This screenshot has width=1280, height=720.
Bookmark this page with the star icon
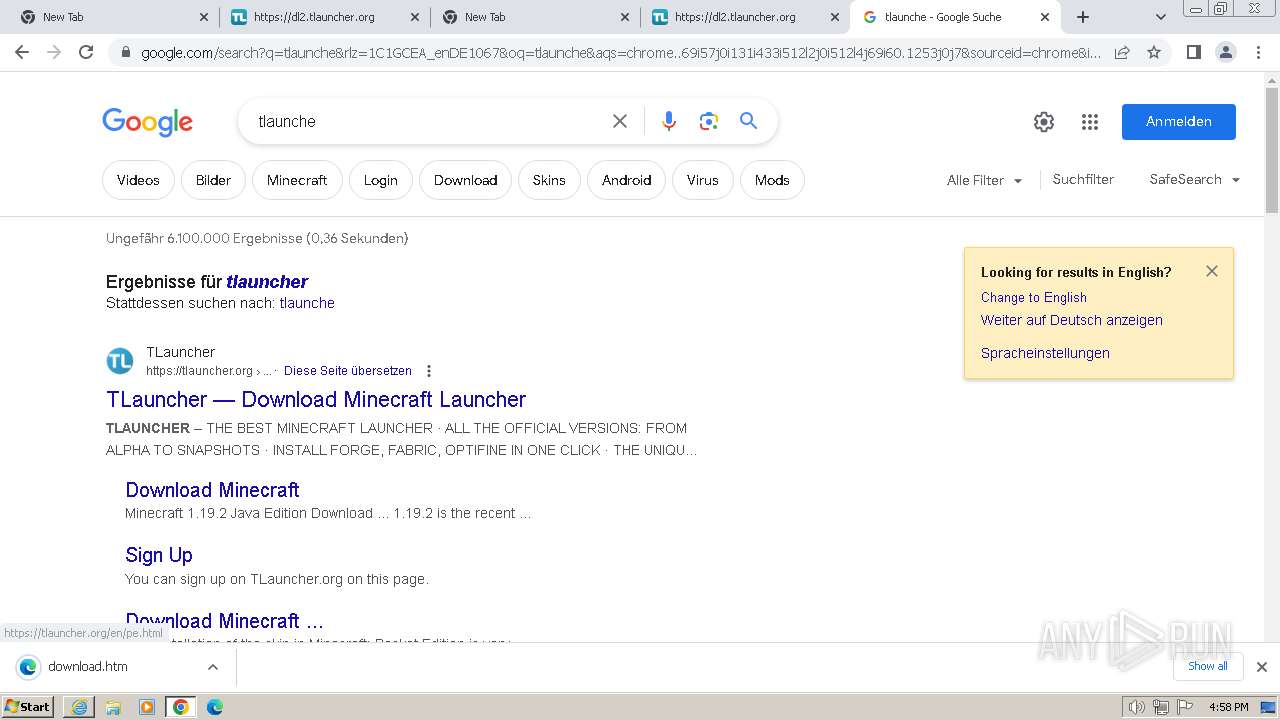(1154, 52)
